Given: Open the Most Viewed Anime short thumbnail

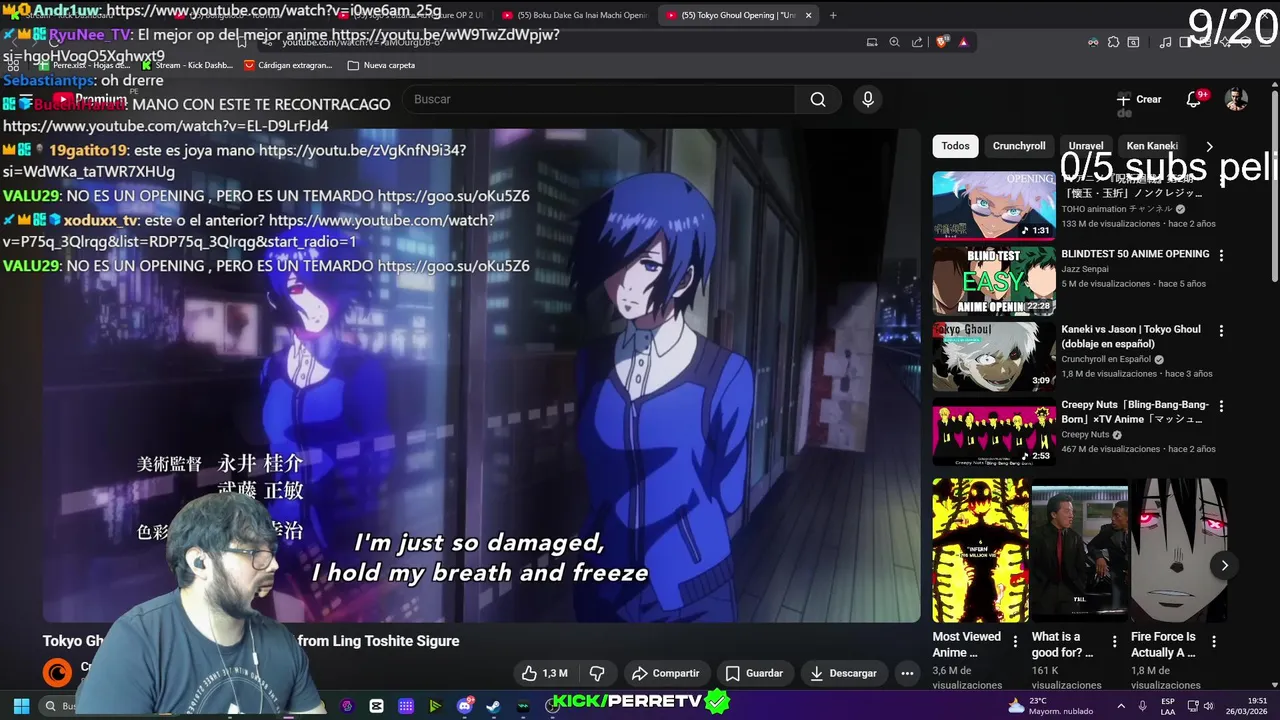Looking at the screenshot, I should pyautogui.click(x=980, y=550).
